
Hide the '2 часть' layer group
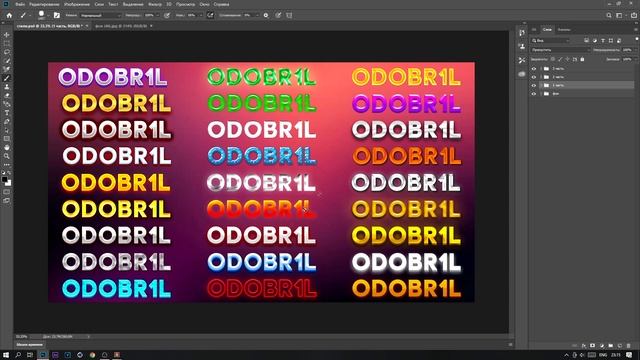(x=533, y=77)
